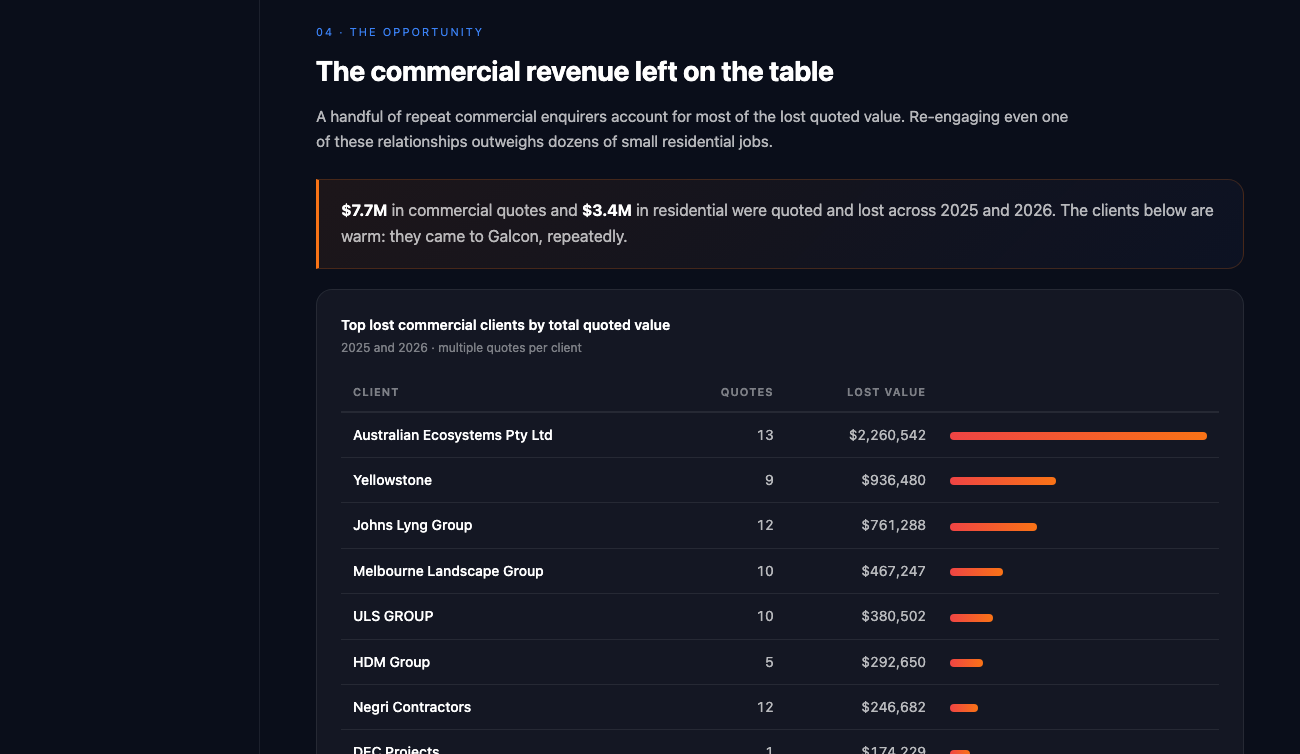Click lost value $380,502

coord(893,616)
